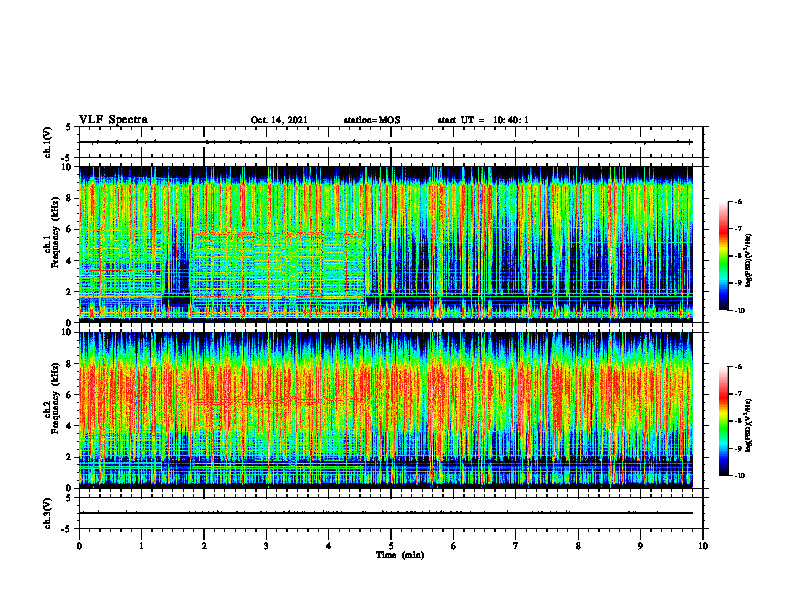
Task: Click the "-10" label on ch.2 color bar
Action: (740, 476)
